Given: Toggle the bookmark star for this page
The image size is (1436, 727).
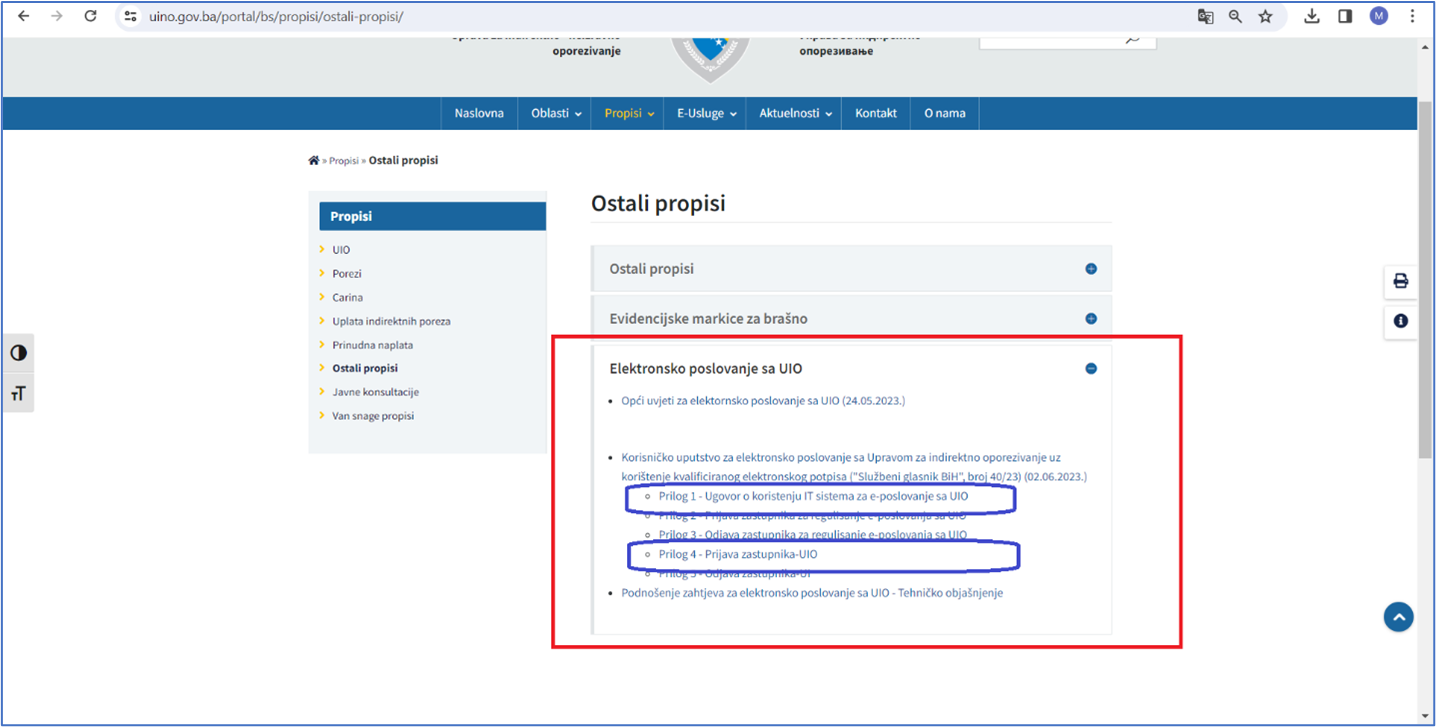Looking at the screenshot, I should (x=1267, y=16).
